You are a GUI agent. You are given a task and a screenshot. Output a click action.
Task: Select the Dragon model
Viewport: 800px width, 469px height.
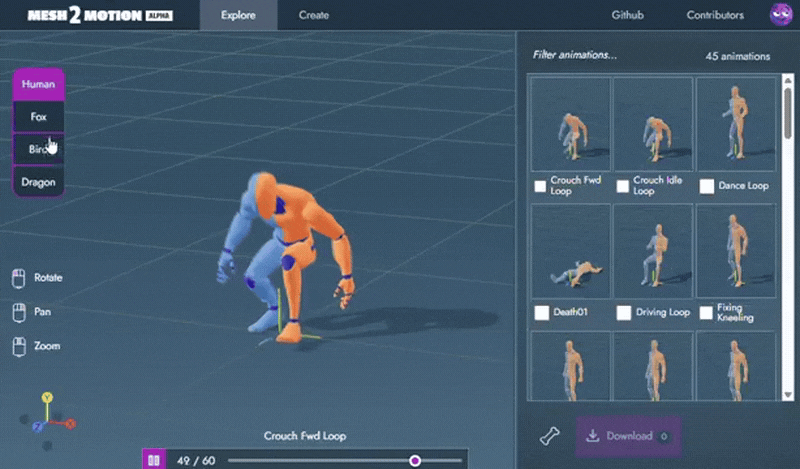38,182
